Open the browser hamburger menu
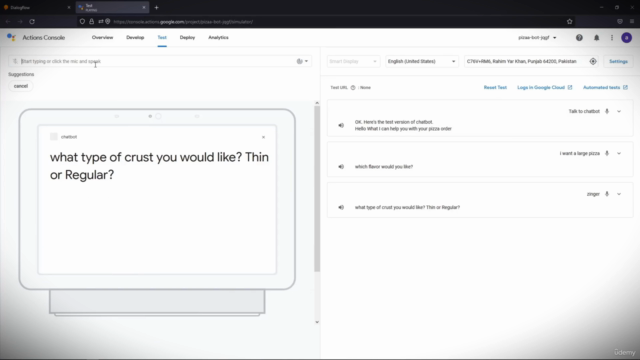The width and height of the screenshot is (640, 360). coord(632,22)
